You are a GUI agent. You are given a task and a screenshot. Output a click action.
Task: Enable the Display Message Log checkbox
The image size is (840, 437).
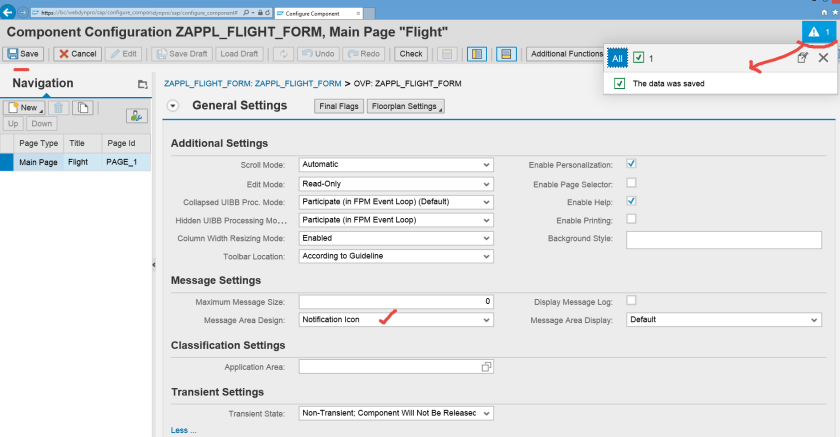coord(631,300)
